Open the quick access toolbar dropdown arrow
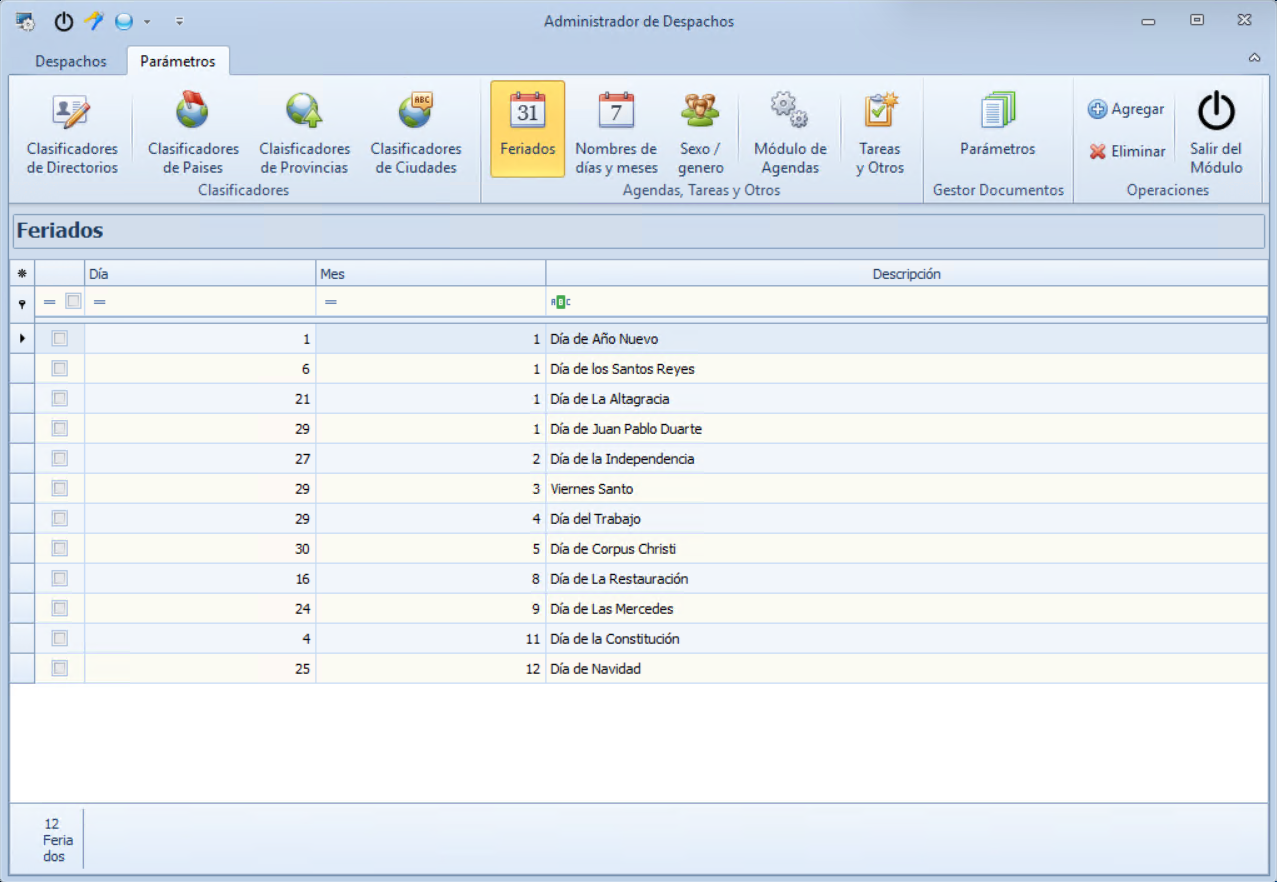 [178, 21]
